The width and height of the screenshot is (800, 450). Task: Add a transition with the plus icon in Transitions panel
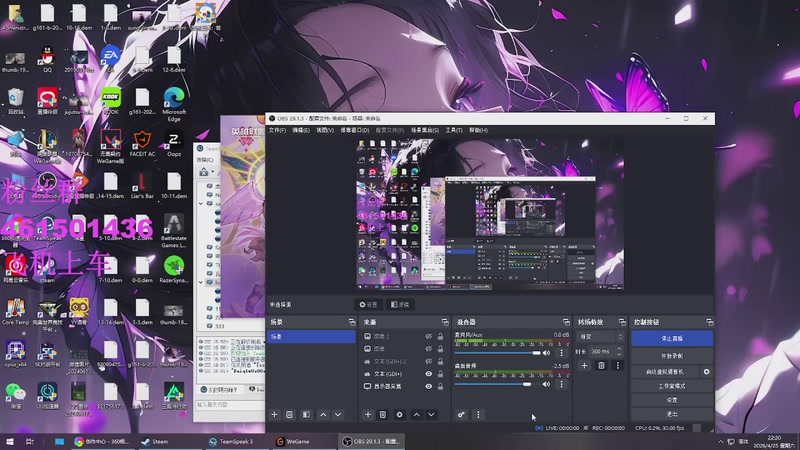[x=585, y=365]
